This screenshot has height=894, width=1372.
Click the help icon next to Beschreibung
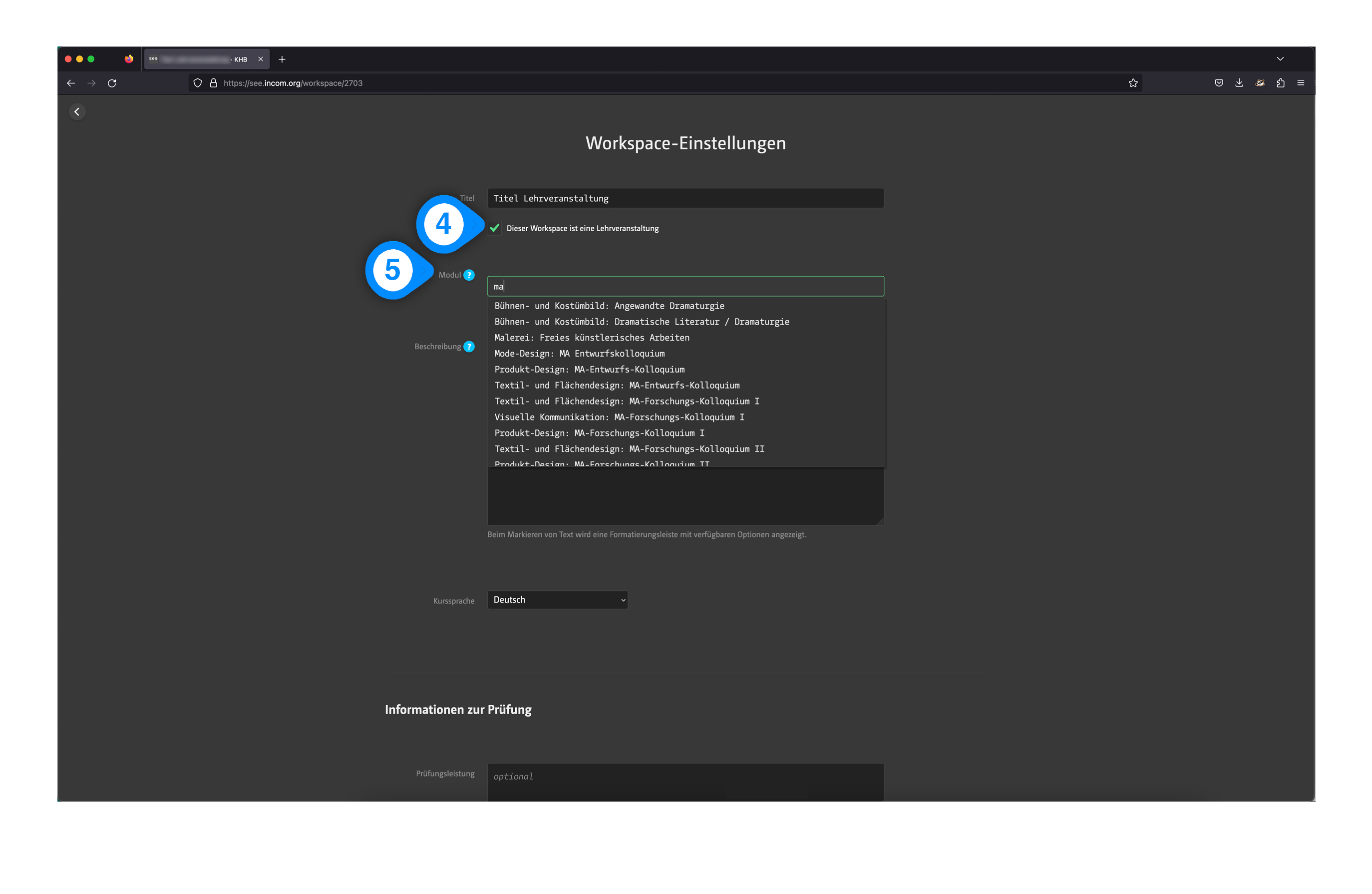pyautogui.click(x=469, y=347)
